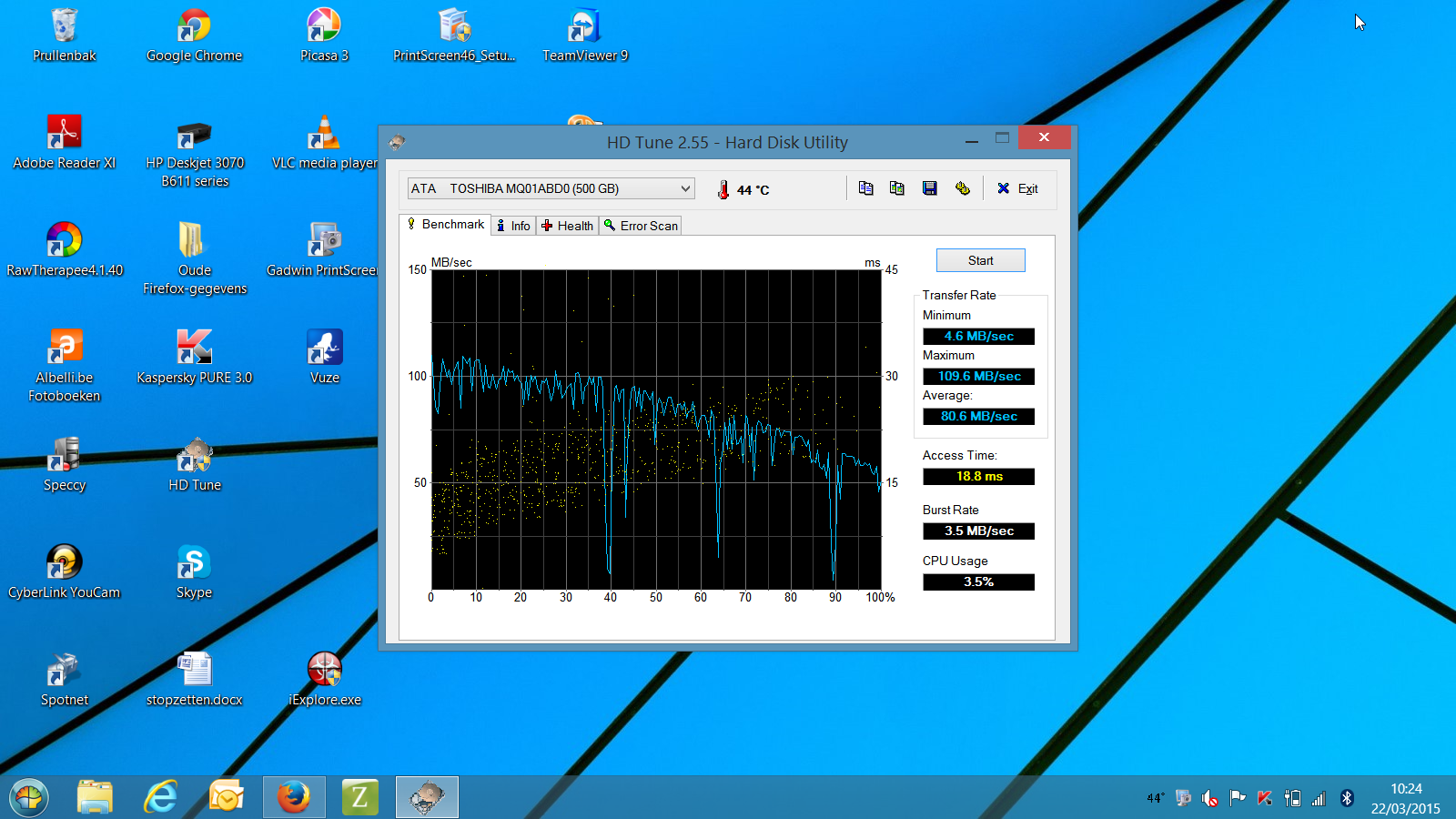The image size is (1456, 819).
Task: Open the TOSHIBA MQ01ABD0 drive dropdown
Action: point(551,188)
